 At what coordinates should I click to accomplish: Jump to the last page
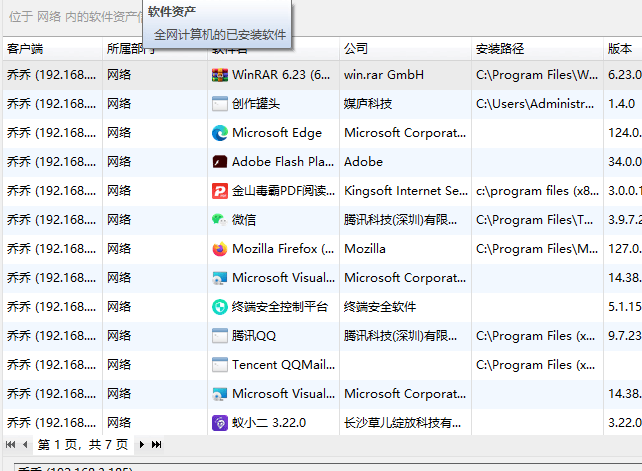point(156,444)
